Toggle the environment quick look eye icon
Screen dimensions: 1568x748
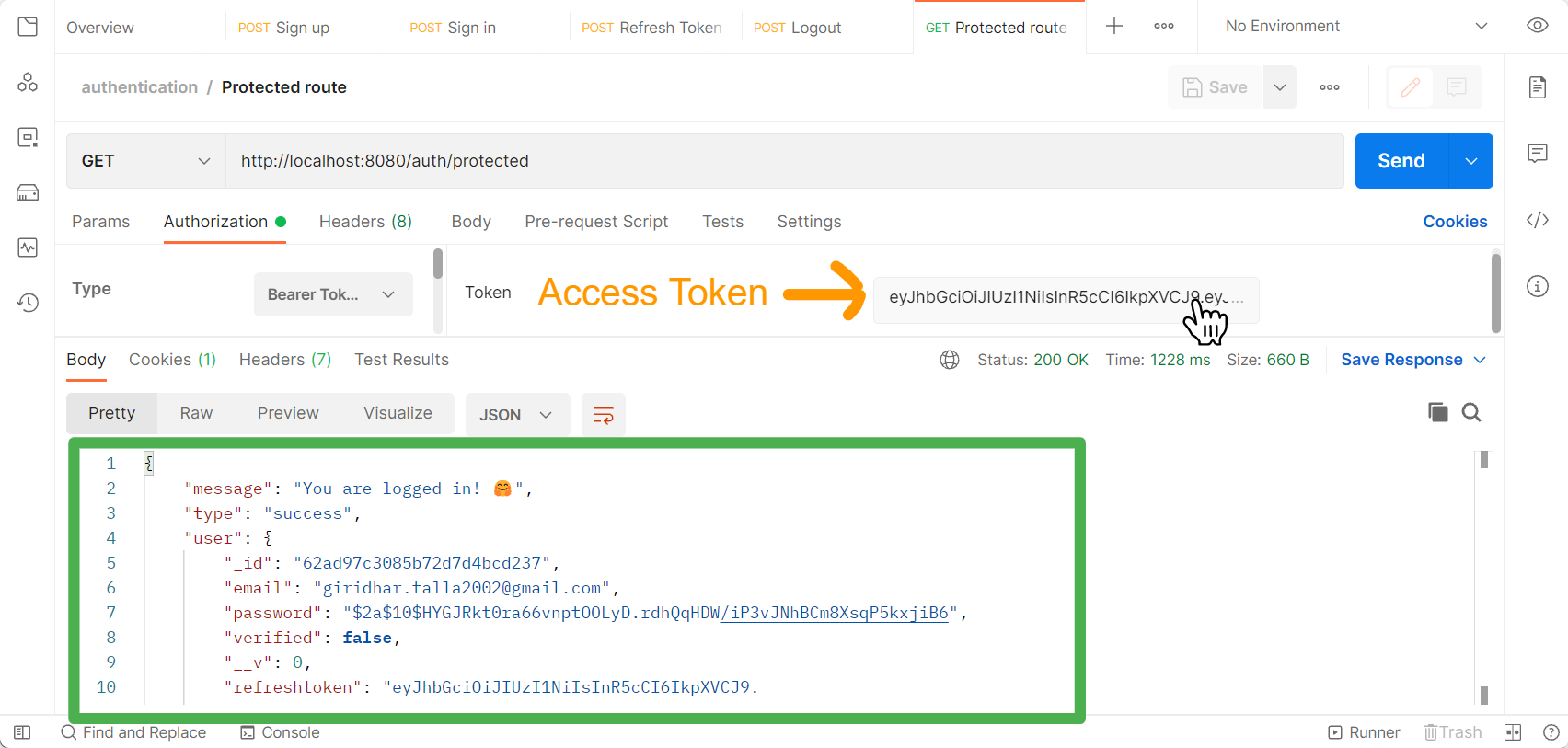[1537, 25]
